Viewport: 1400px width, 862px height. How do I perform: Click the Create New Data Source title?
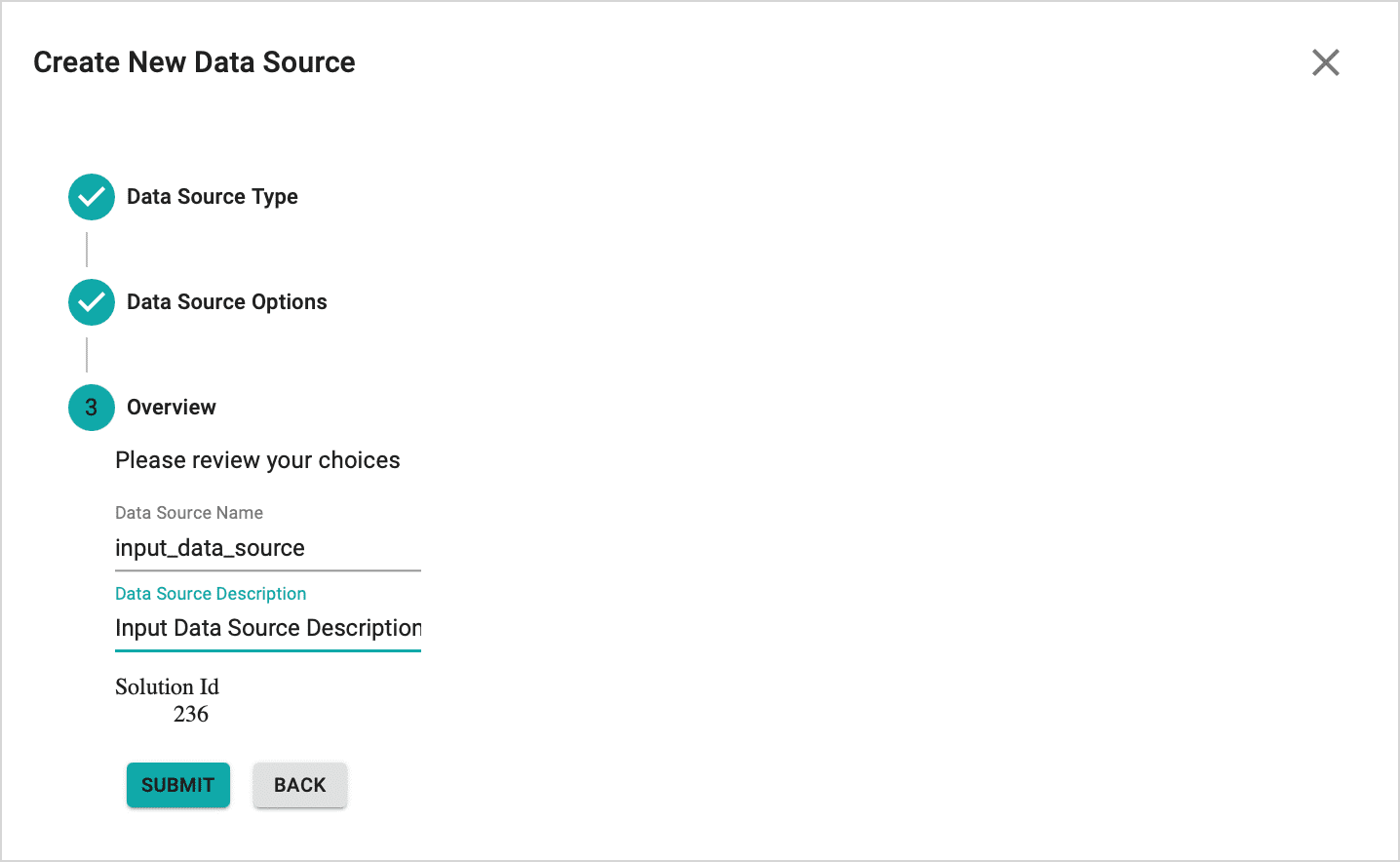195,62
